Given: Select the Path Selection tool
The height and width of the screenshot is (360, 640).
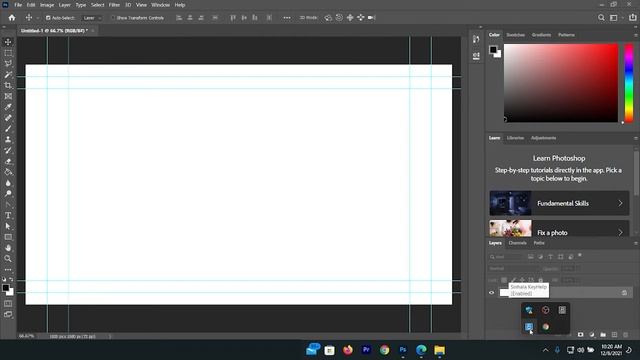Looking at the screenshot, I should [x=8, y=226].
